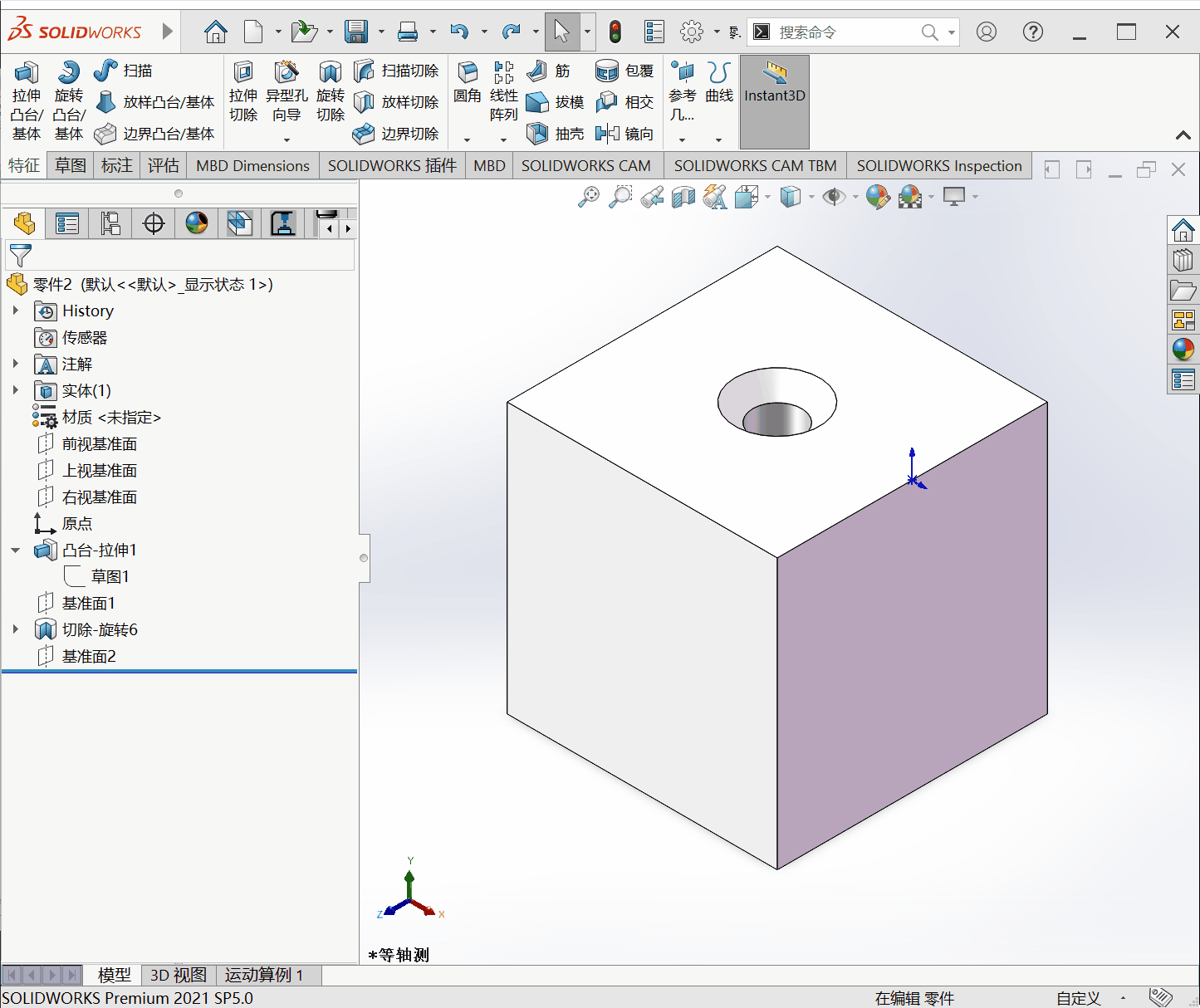1200x1008 pixels.
Task: Select the Rib tool (筋)
Action: 549,71
